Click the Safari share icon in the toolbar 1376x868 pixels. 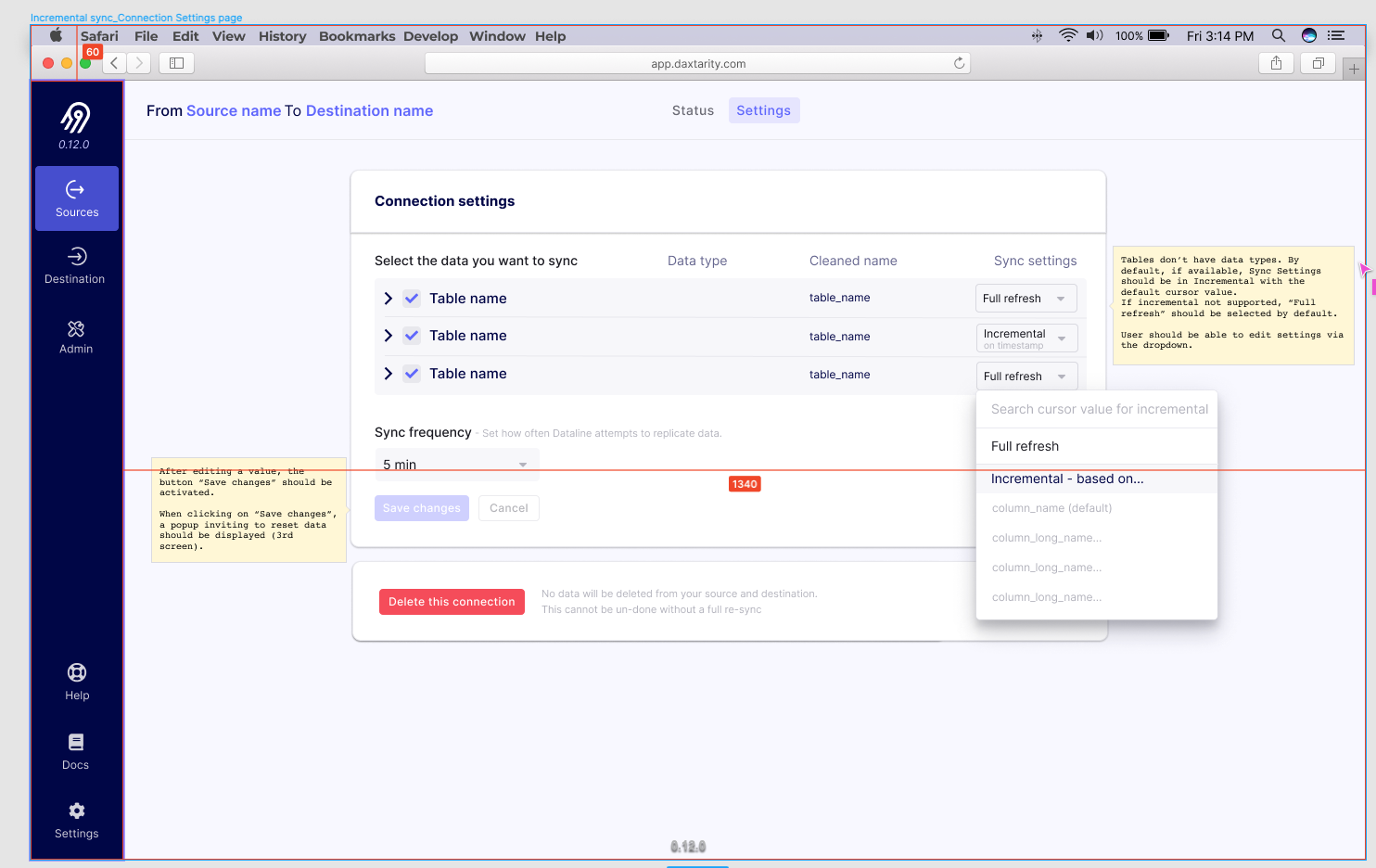tap(1276, 63)
